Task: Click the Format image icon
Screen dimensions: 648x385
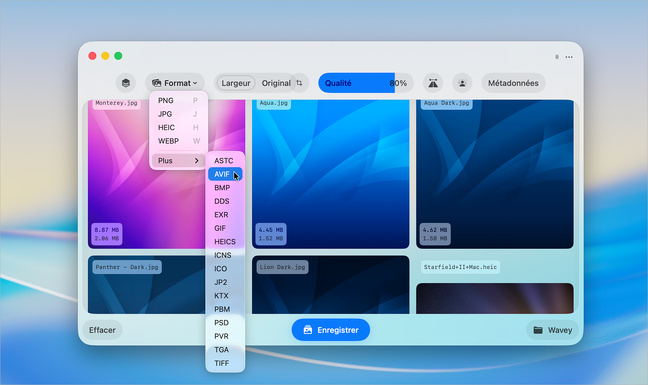Action: [x=157, y=83]
